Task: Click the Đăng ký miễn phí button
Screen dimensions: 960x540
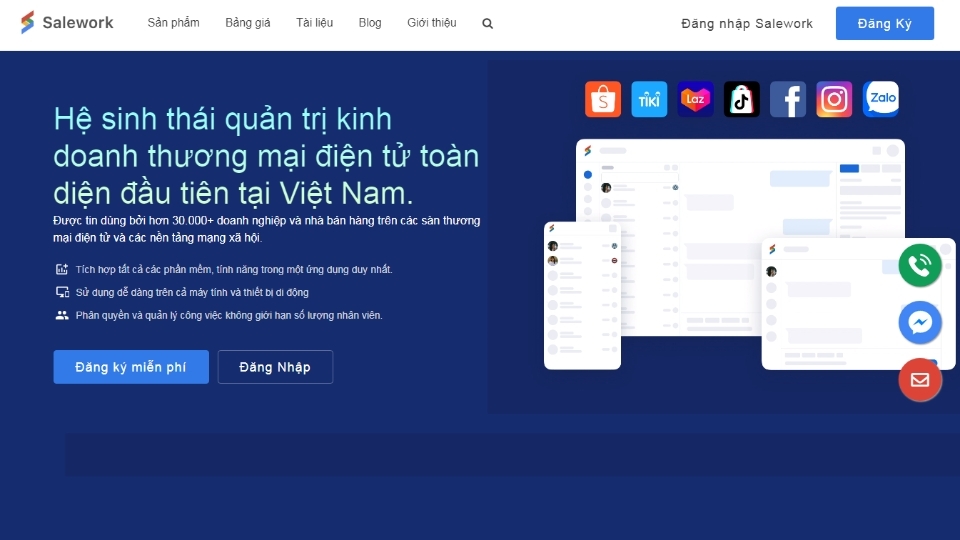Action: click(131, 367)
